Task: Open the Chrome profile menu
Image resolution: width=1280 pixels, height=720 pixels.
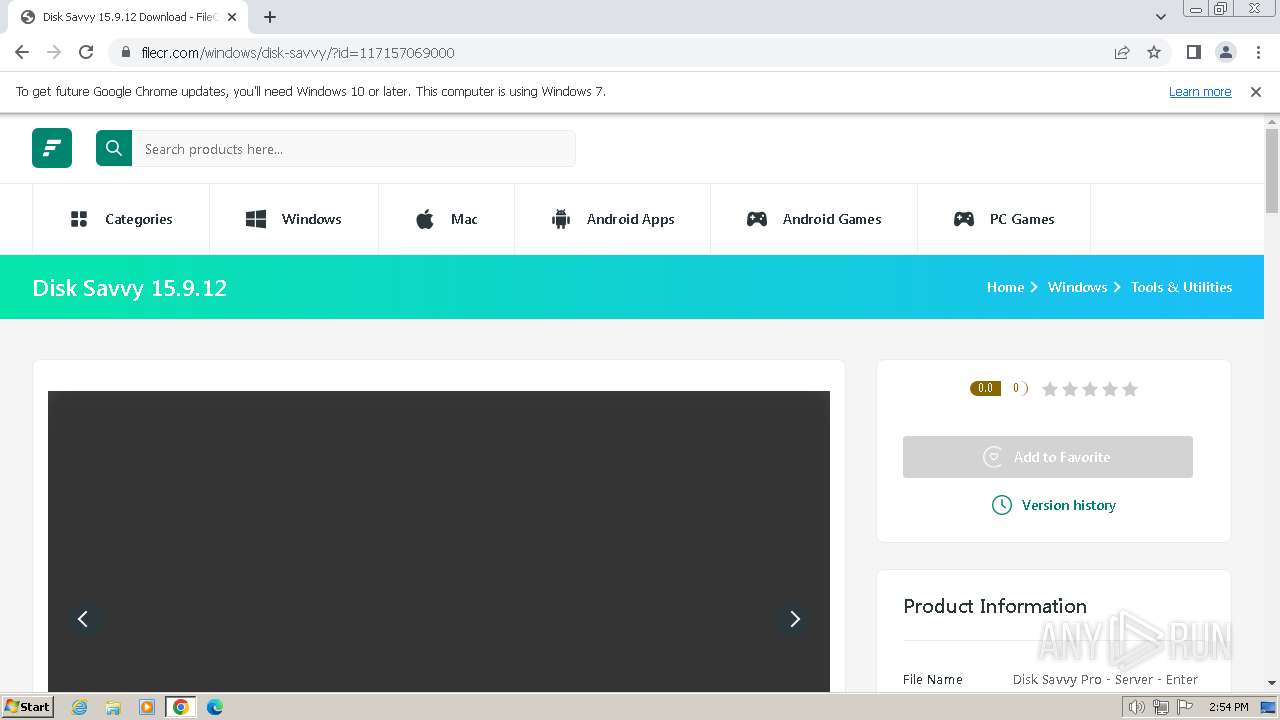Action: [1226, 52]
